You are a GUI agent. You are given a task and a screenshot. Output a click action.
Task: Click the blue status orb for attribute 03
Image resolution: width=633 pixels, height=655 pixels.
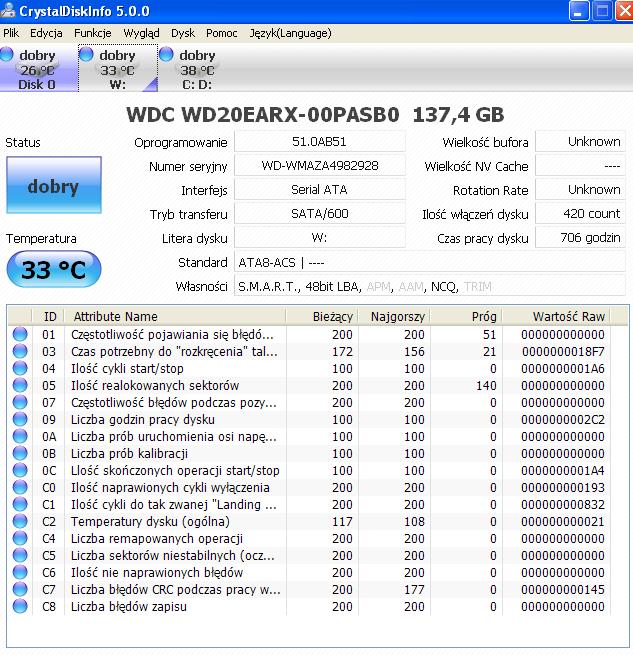[x=20, y=351]
